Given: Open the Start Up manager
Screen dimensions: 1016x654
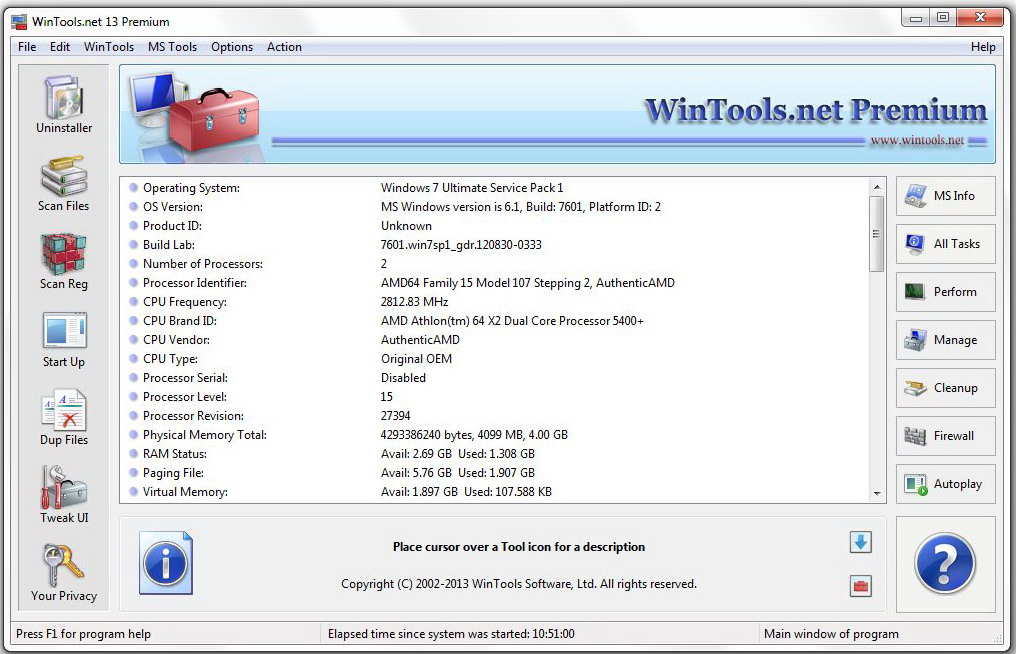Looking at the screenshot, I should (x=64, y=339).
